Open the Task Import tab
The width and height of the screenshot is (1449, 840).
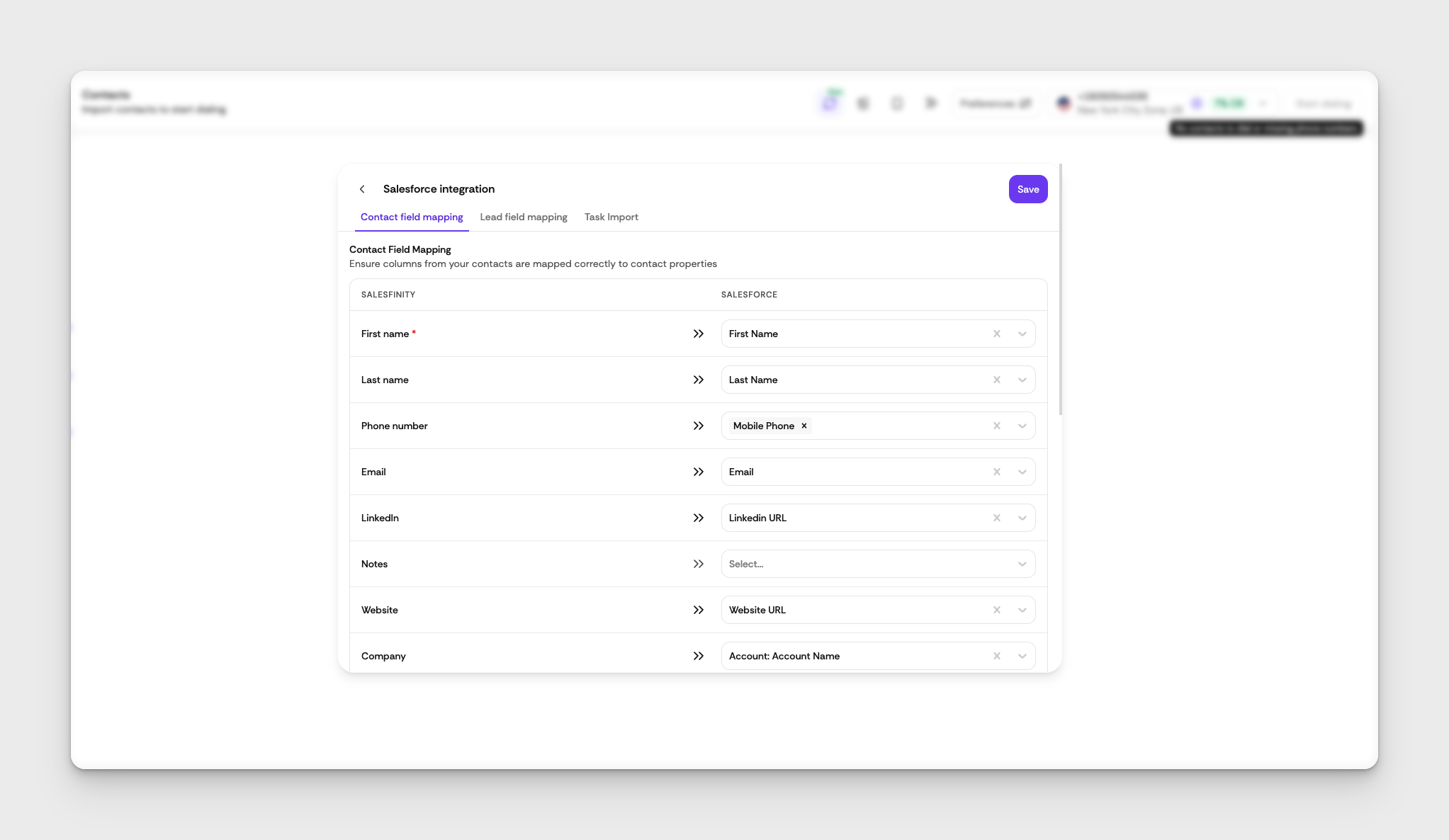(x=611, y=217)
